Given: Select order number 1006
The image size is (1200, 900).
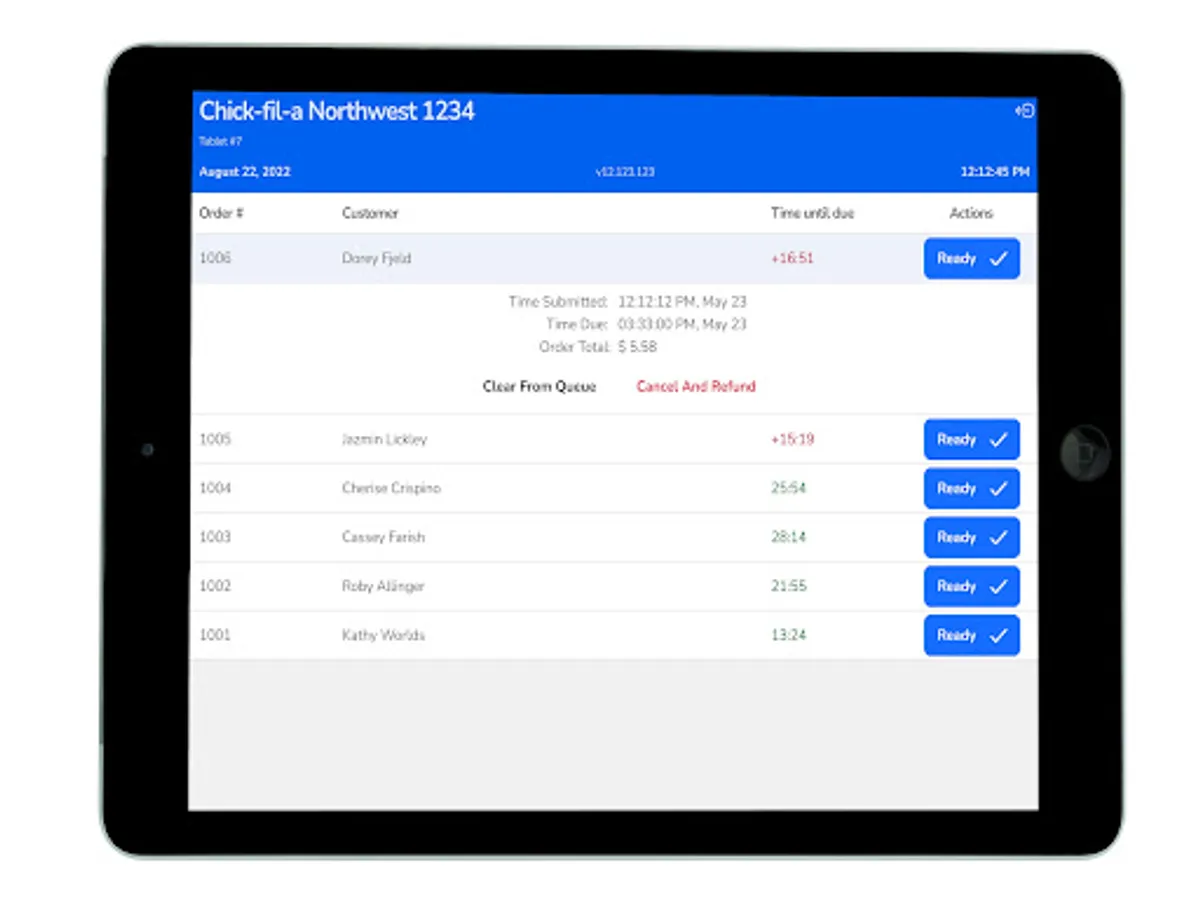Looking at the screenshot, I should click(215, 258).
